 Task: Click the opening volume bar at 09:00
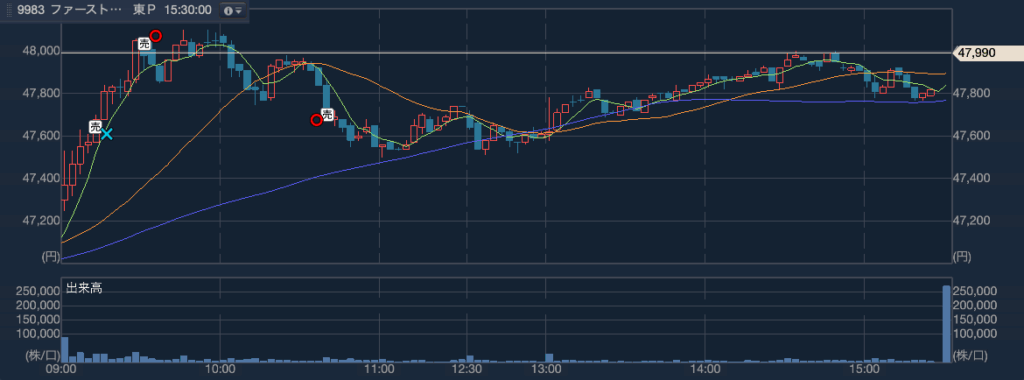point(65,349)
